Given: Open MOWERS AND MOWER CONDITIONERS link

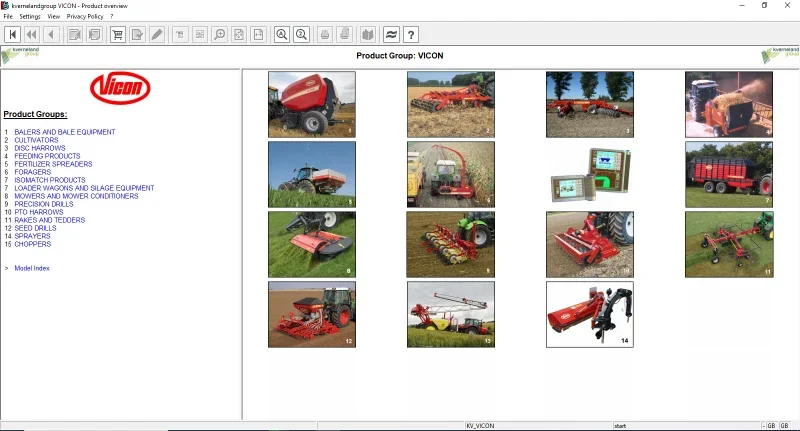Looking at the screenshot, I should pyautogui.click(x=77, y=196).
